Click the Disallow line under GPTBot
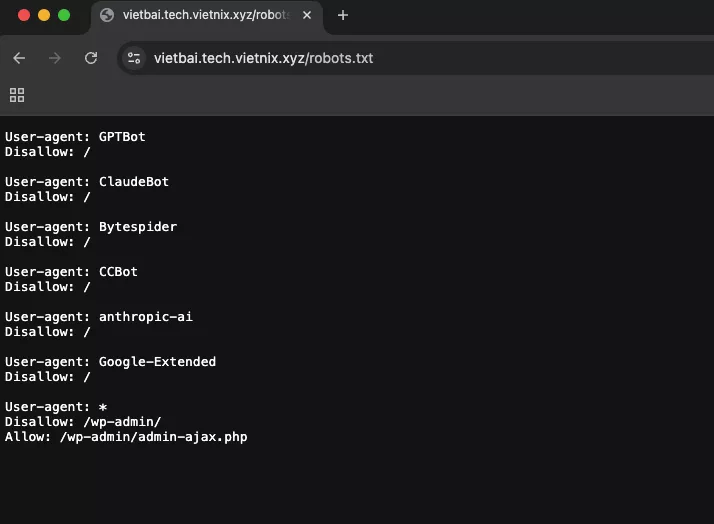This screenshot has width=714, height=524. coord(48,152)
